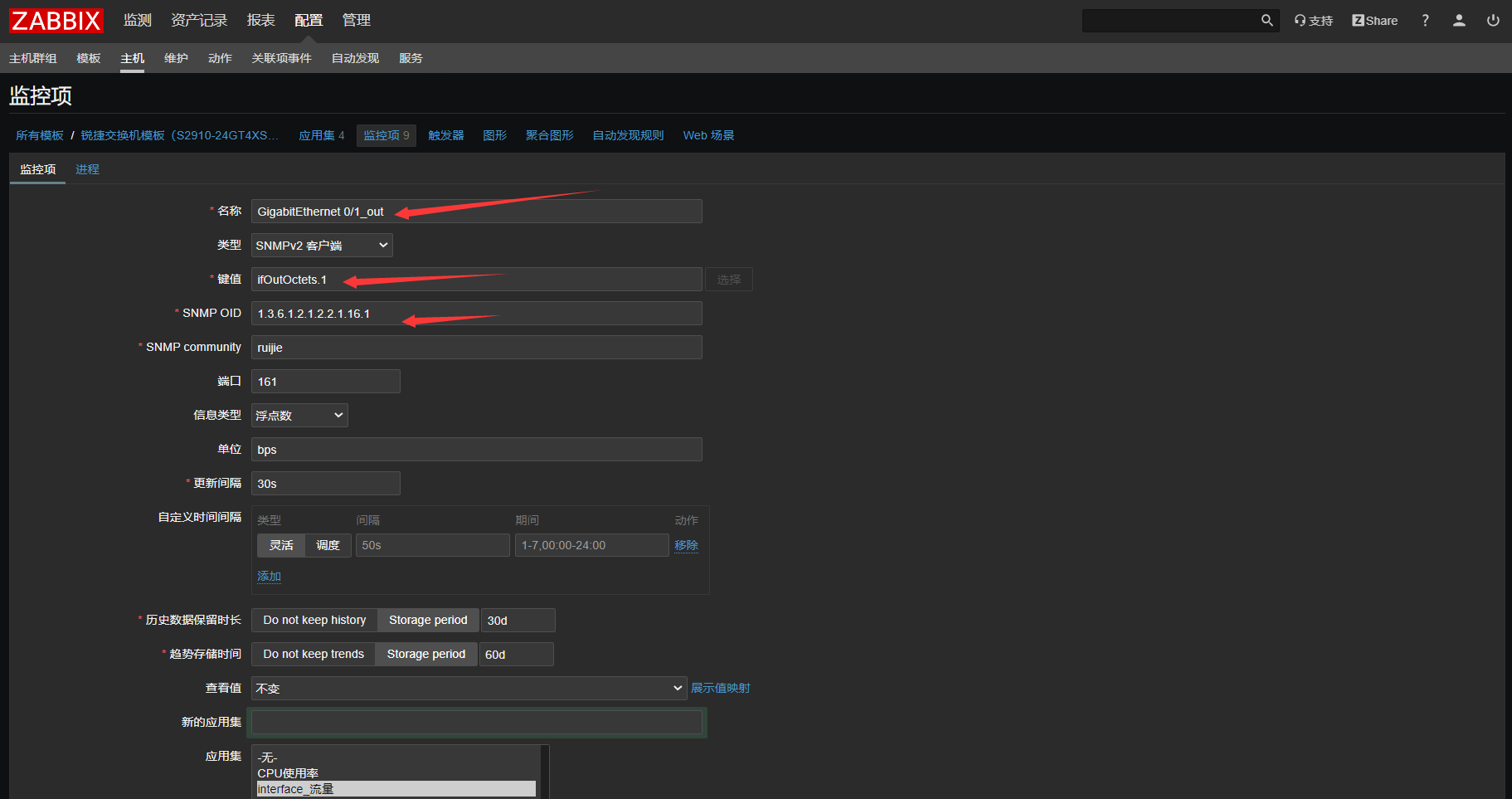Open 聚合图形 link
This screenshot has height=799, width=1512.
[x=550, y=135]
